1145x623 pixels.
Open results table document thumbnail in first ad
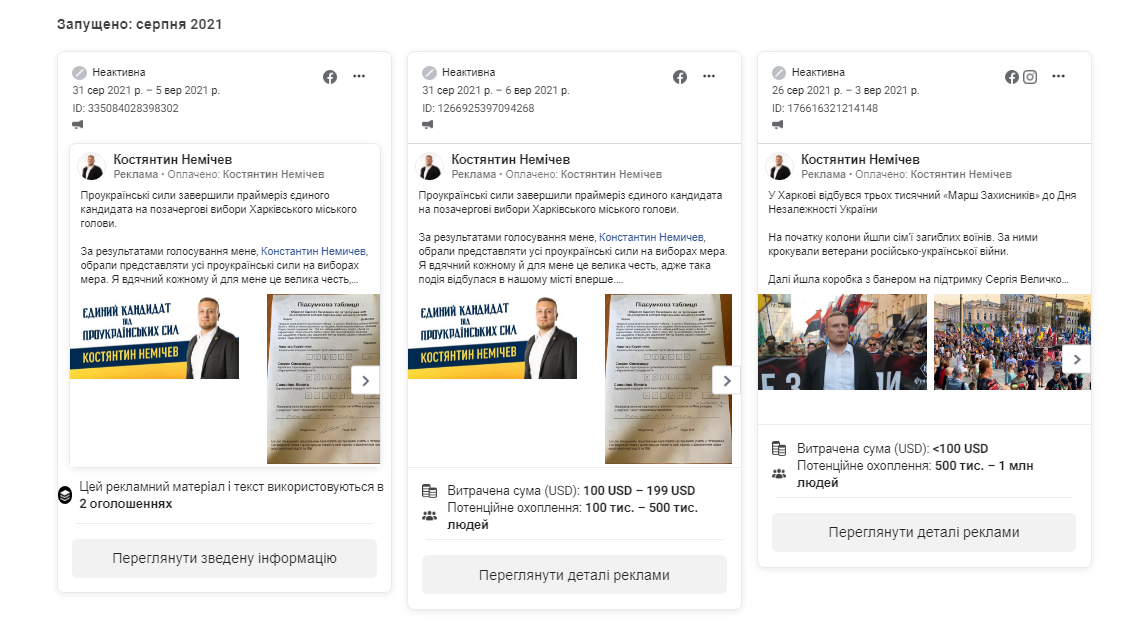323,378
